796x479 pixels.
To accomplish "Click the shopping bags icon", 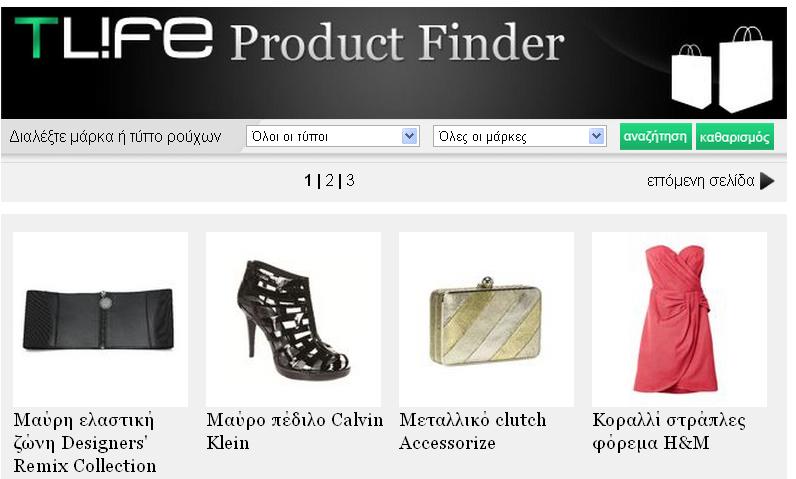I will 722,69.
